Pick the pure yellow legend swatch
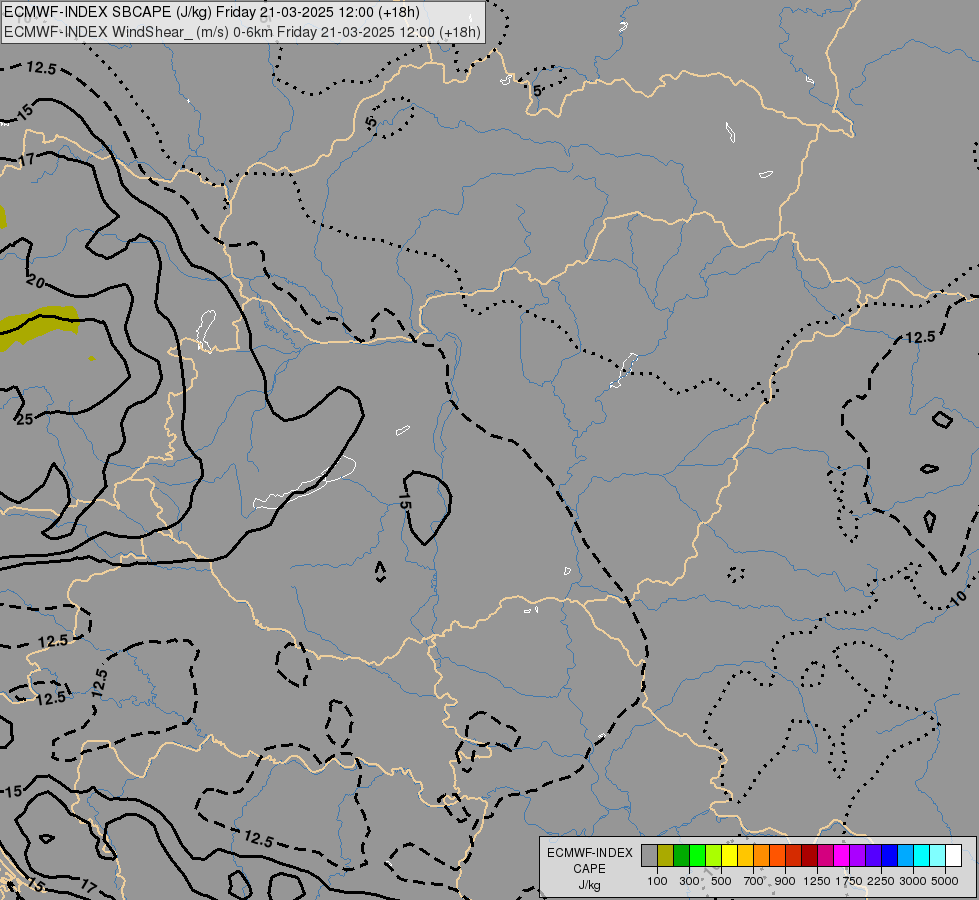The image size is (979, 900). tap(729, 856)
